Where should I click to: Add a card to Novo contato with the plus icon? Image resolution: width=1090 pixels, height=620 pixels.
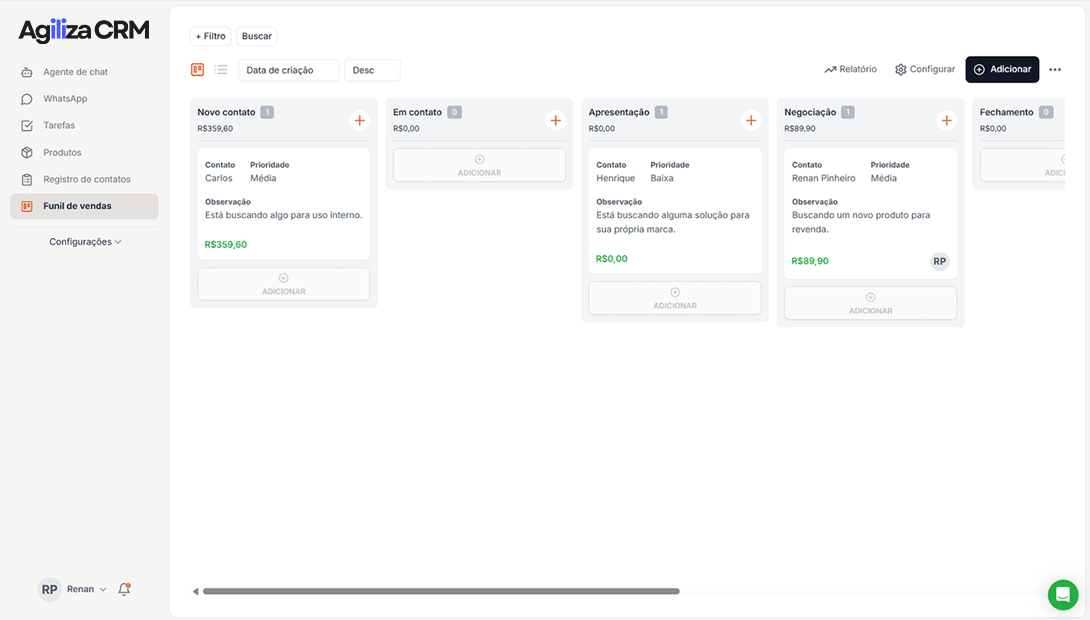(x=359, y=119)
